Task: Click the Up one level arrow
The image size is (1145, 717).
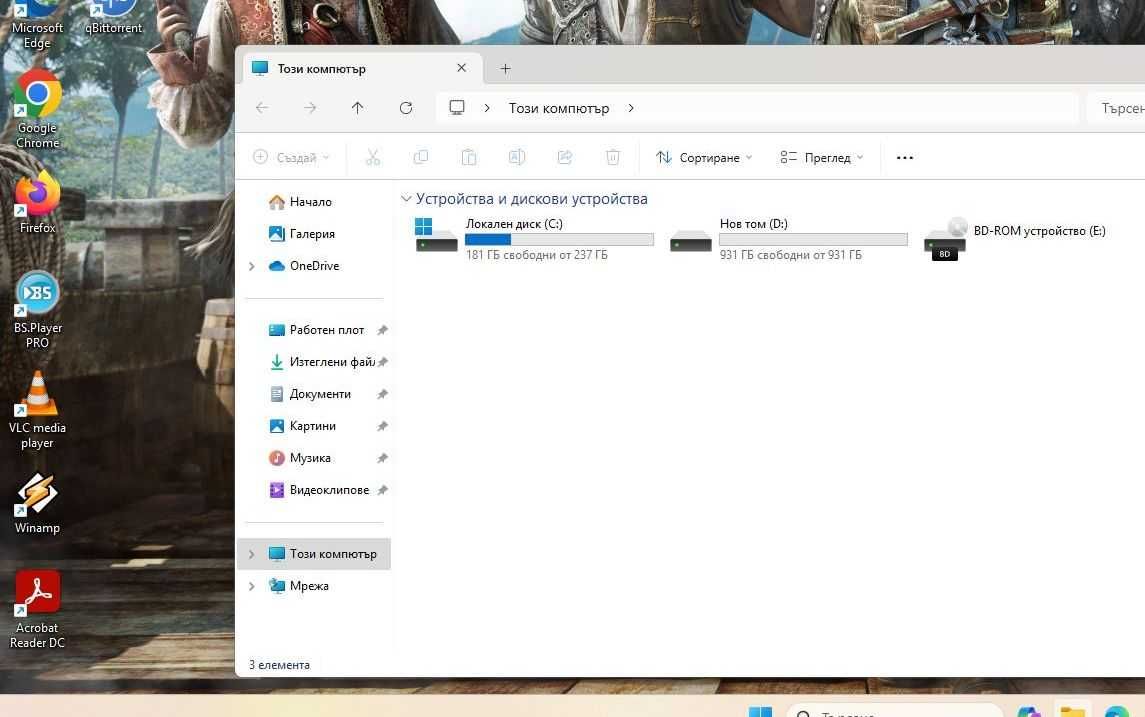Action: coord(357,108)
